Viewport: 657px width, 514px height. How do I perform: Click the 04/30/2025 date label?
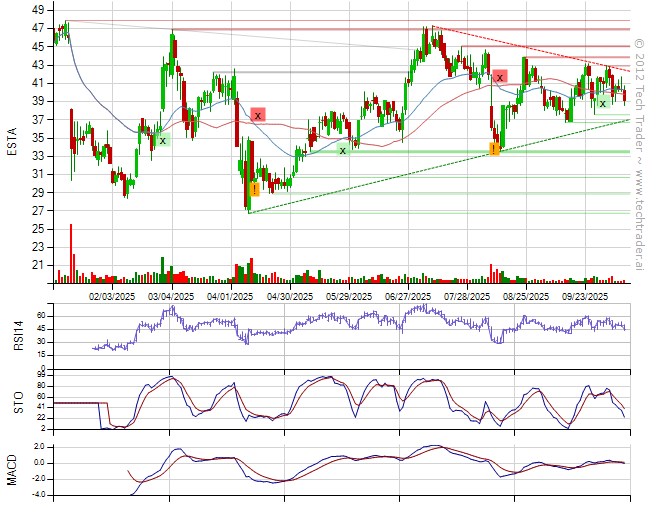289,296
